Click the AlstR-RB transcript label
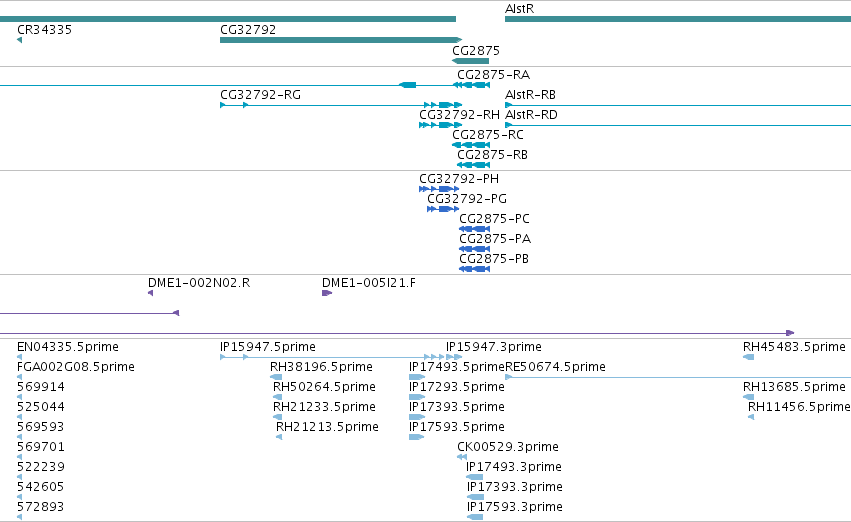 530,95
